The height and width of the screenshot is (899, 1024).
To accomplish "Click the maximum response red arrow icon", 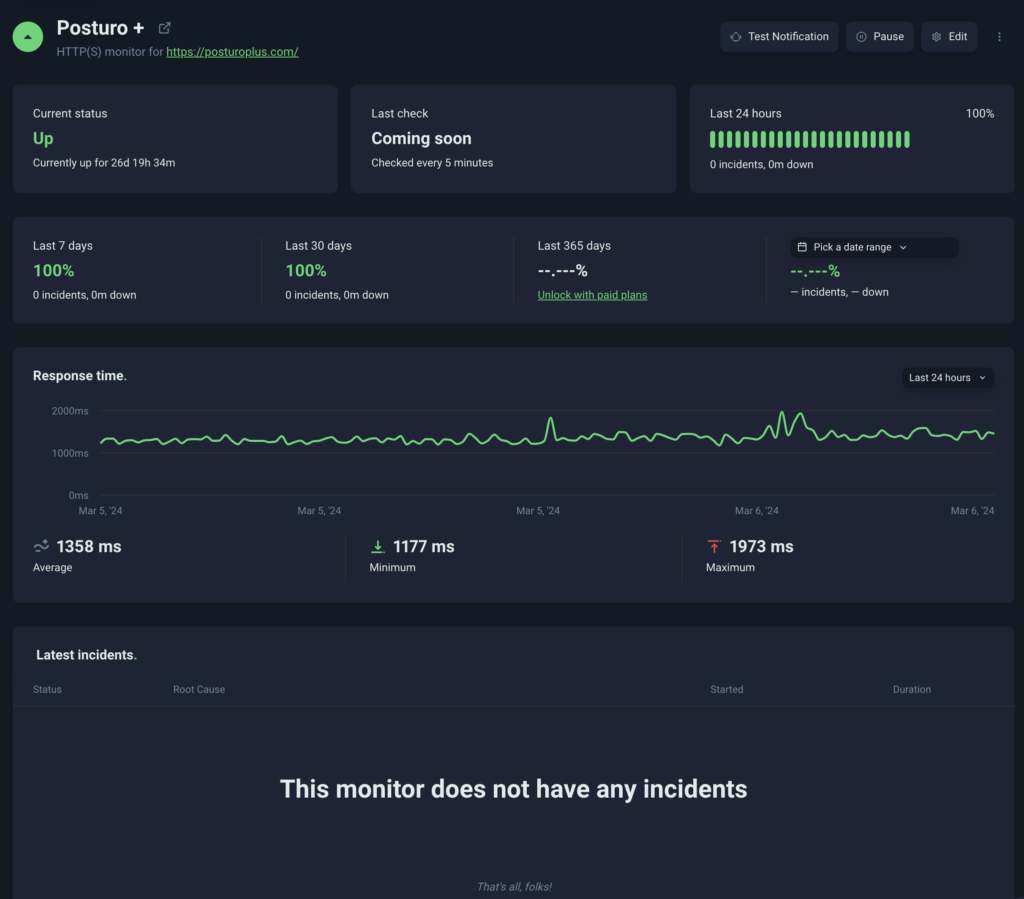I will click(x=714, y=546).
